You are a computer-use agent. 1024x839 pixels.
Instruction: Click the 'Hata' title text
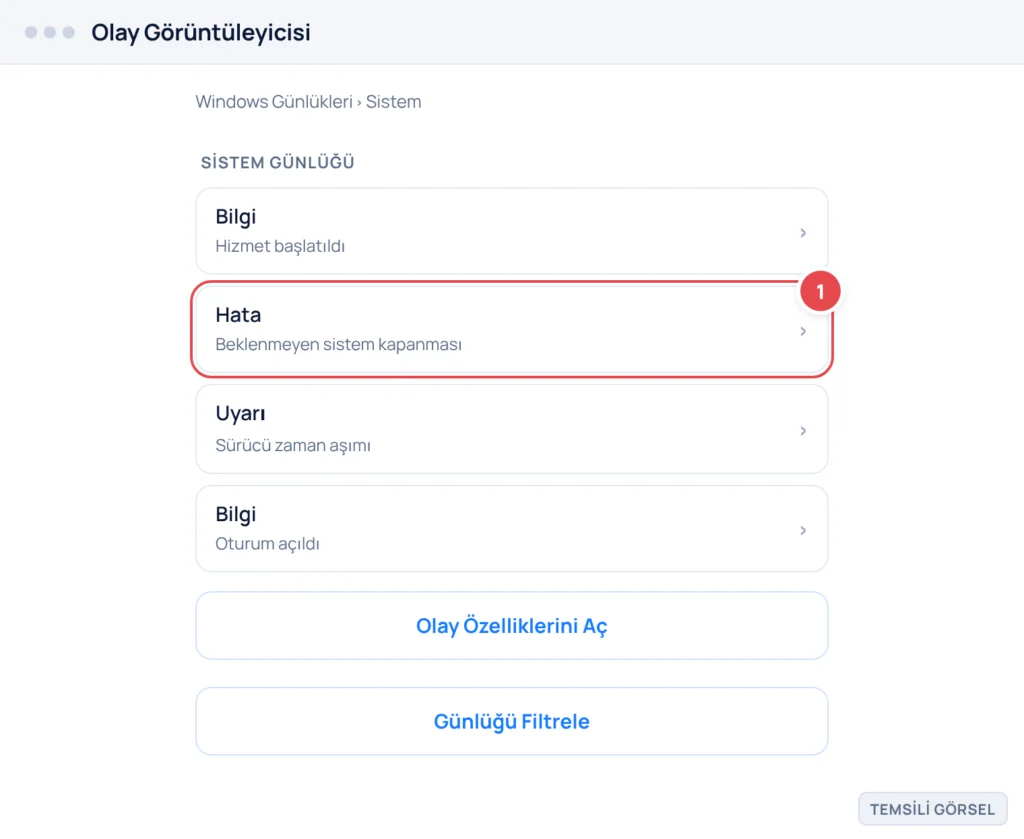tap(238, 315)
